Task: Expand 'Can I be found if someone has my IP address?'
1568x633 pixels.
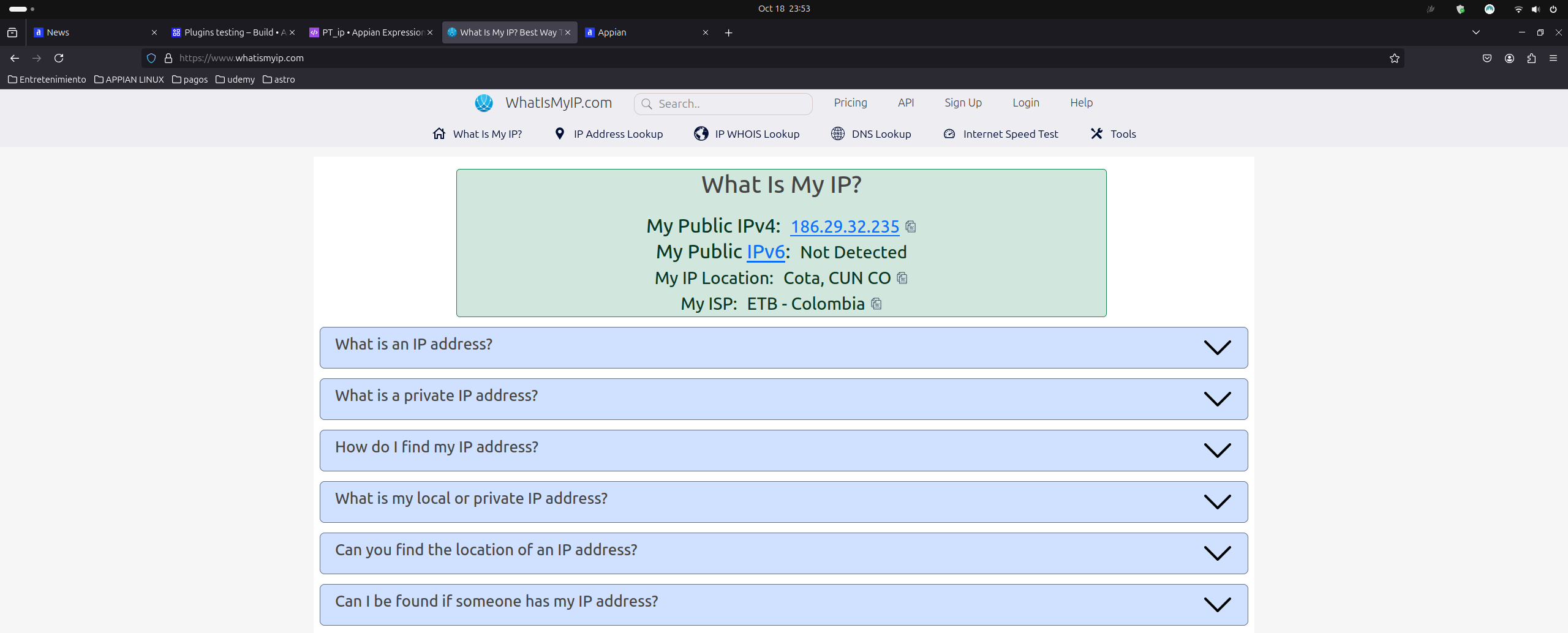Action: coord(783,604)
